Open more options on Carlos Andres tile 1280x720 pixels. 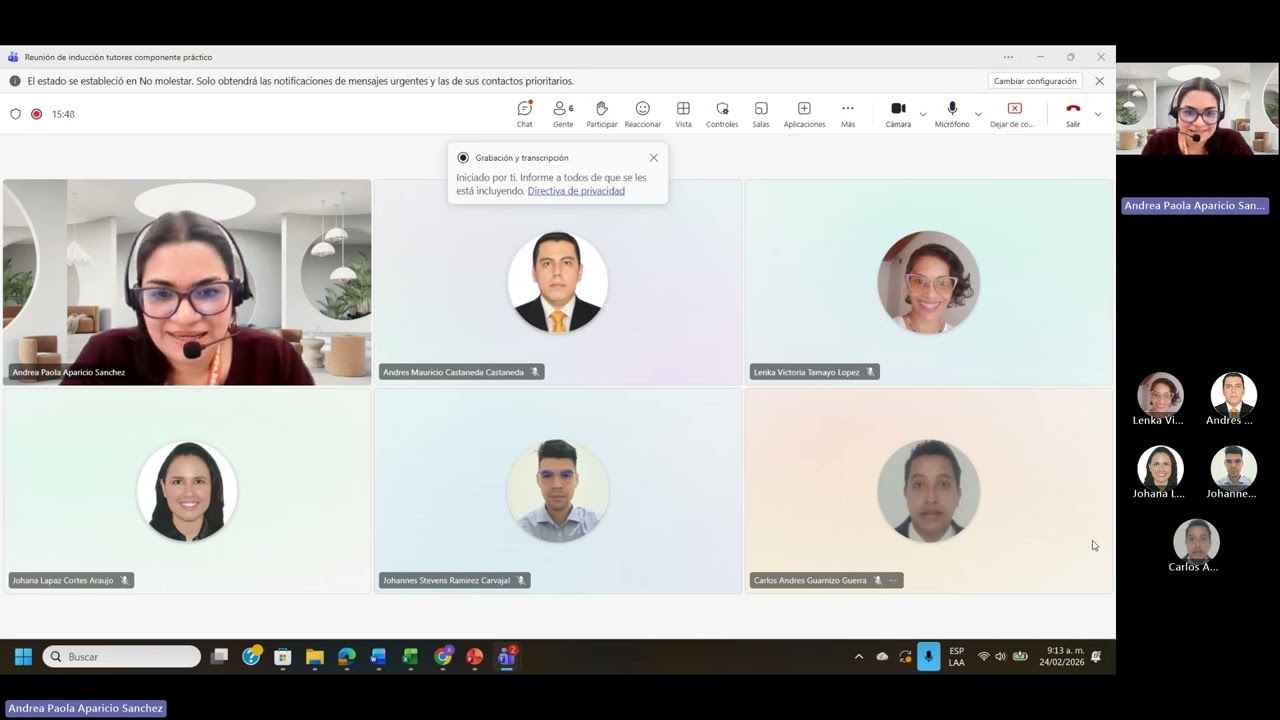(893, 580)
